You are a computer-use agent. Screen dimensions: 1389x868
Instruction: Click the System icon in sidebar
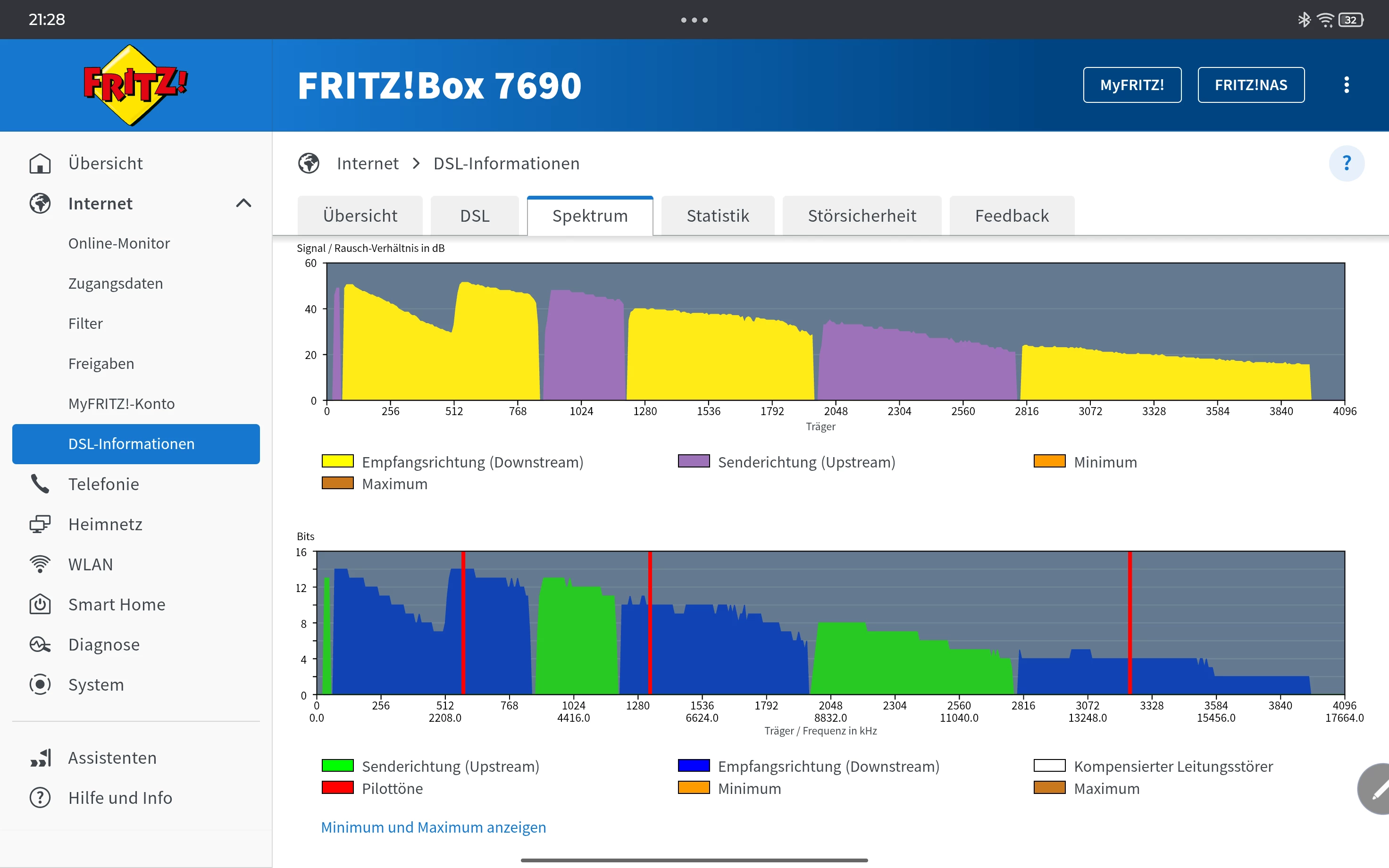(x=40, y=684)
